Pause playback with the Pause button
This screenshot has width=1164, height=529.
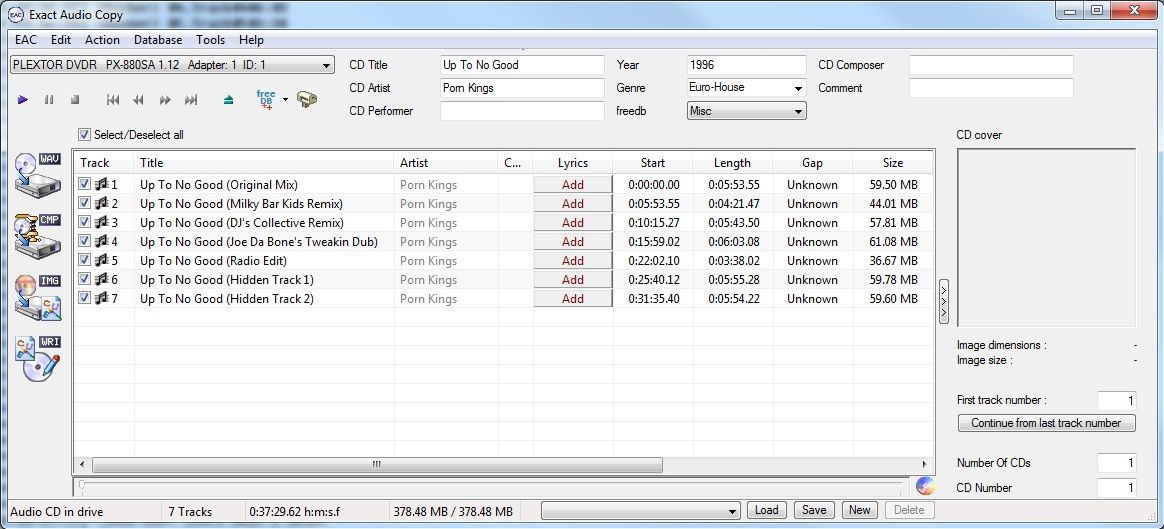[49, 99]
